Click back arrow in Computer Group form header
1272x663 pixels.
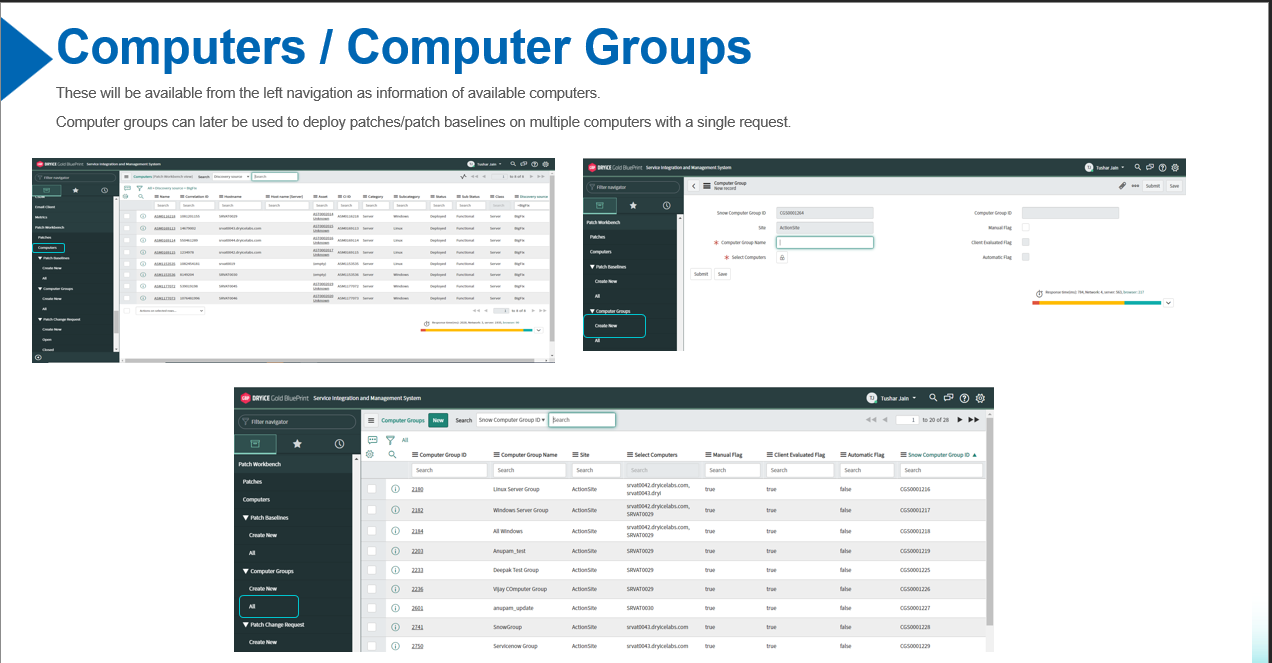tap(694, 185)
